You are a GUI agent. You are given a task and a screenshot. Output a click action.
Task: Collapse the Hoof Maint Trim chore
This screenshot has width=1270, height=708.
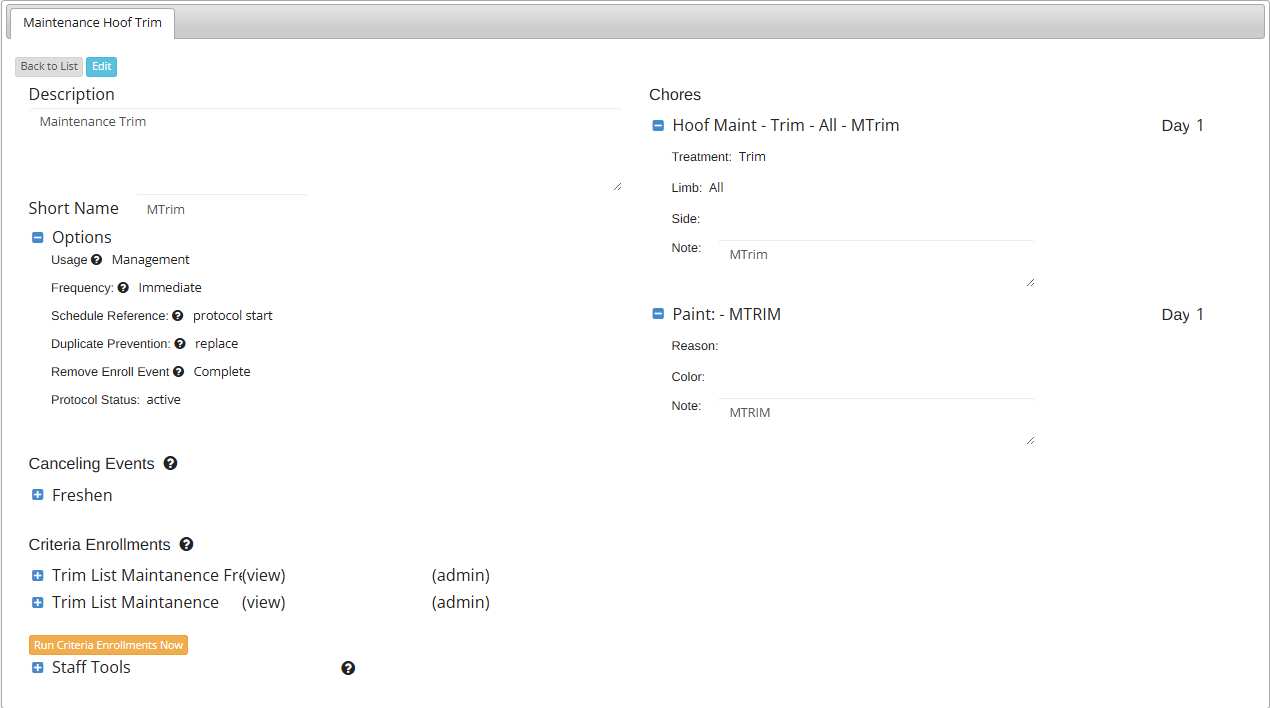click(x=658, y=126)
